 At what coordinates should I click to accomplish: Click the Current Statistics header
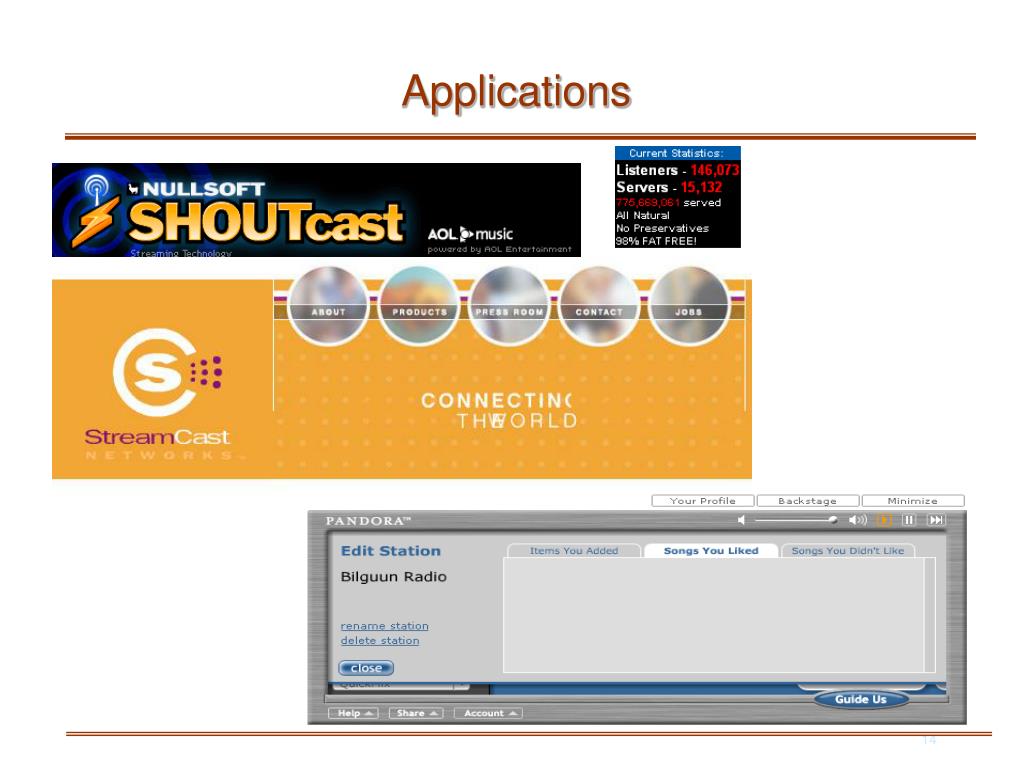pyautogui.click(x=677, y=153)
